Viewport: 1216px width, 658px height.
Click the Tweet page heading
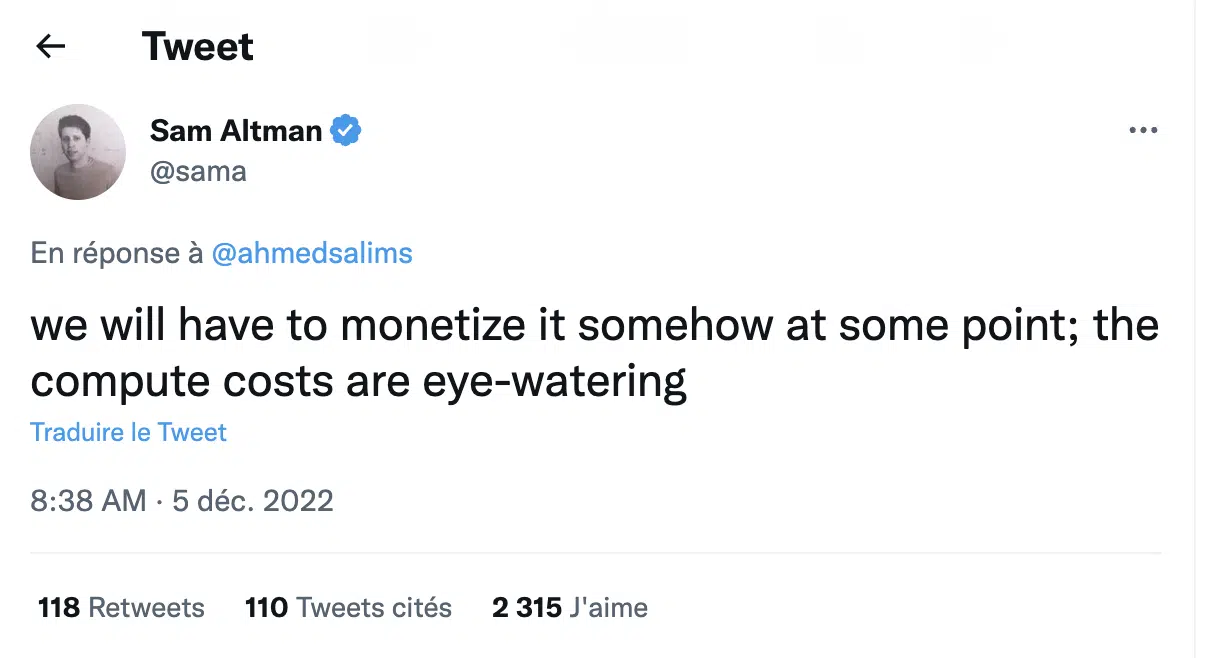[x=198, y=46]
